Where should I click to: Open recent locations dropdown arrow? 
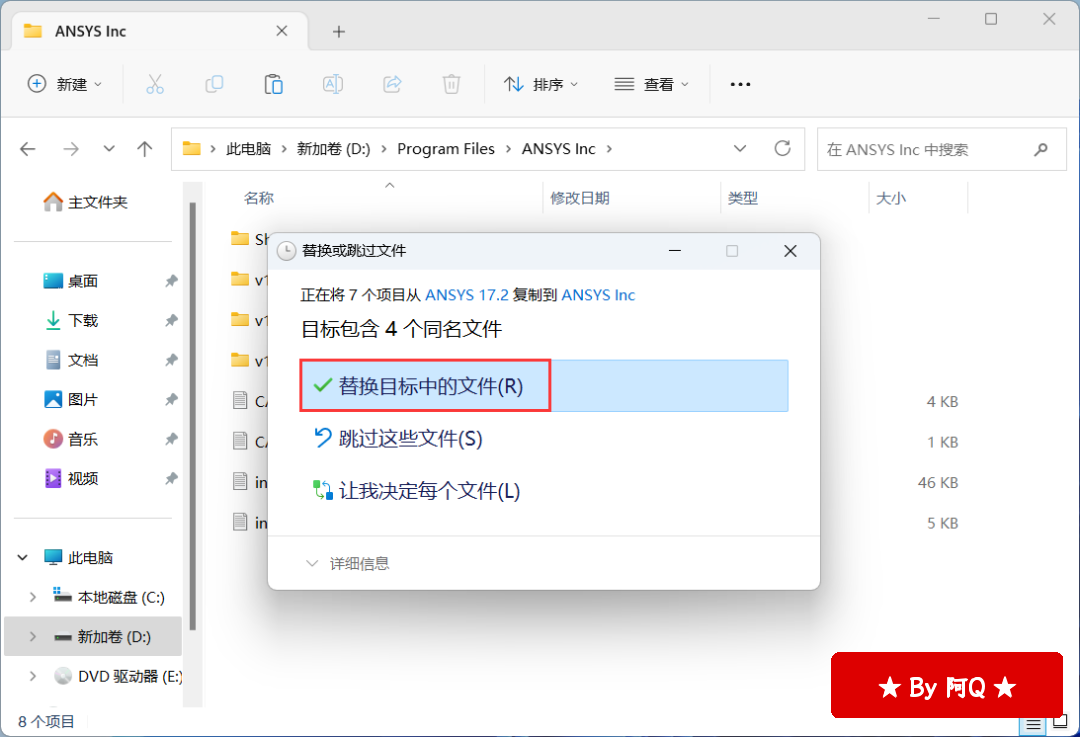(109, 149)
